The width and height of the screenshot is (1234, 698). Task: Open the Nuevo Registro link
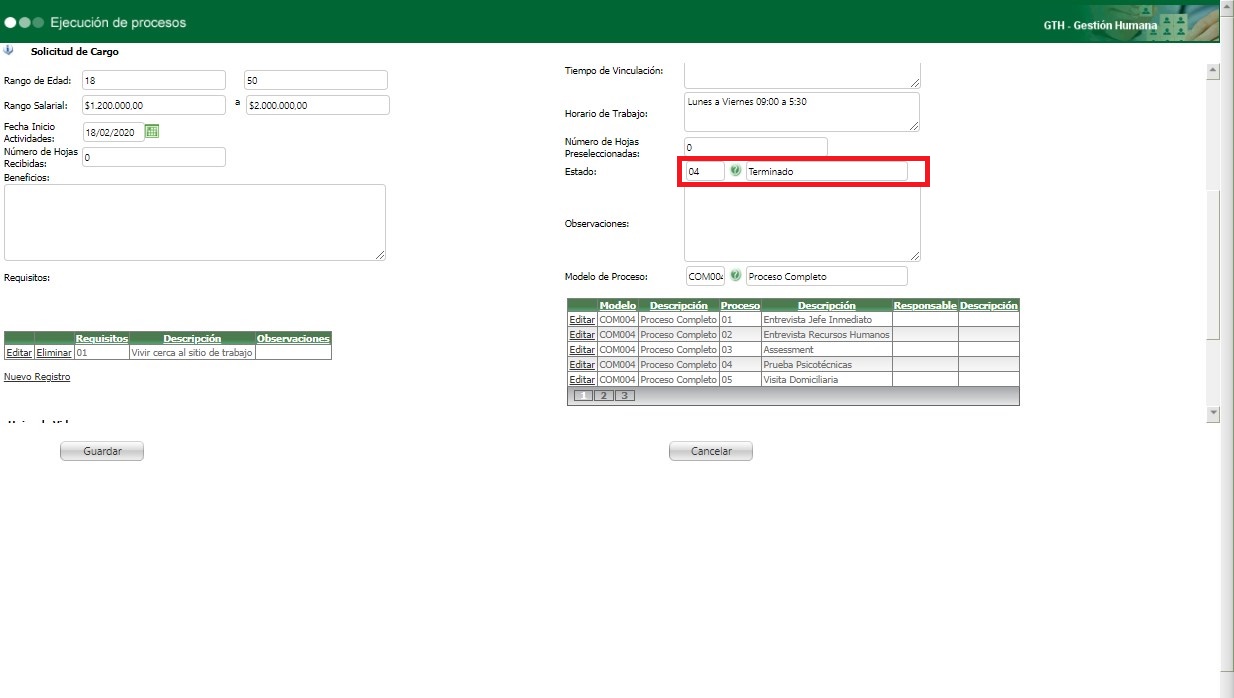(x=37, y=377)
